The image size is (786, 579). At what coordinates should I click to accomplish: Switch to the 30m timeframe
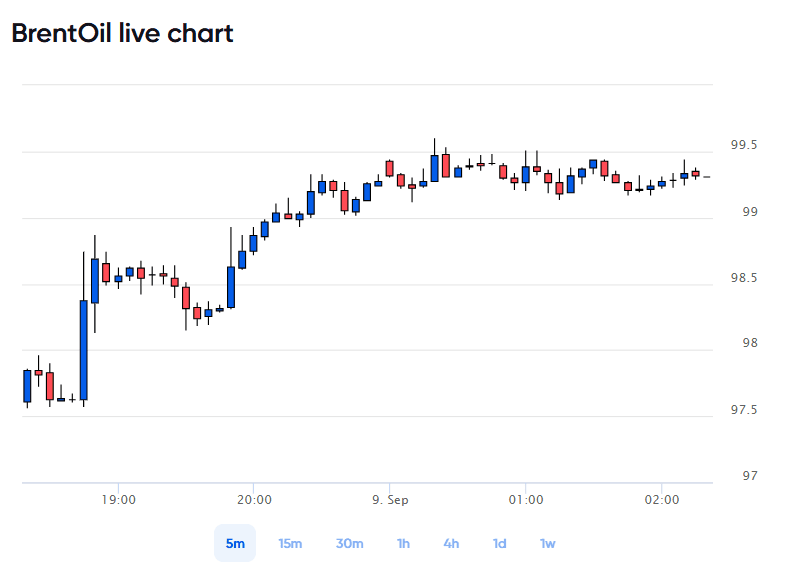(349, 543)
